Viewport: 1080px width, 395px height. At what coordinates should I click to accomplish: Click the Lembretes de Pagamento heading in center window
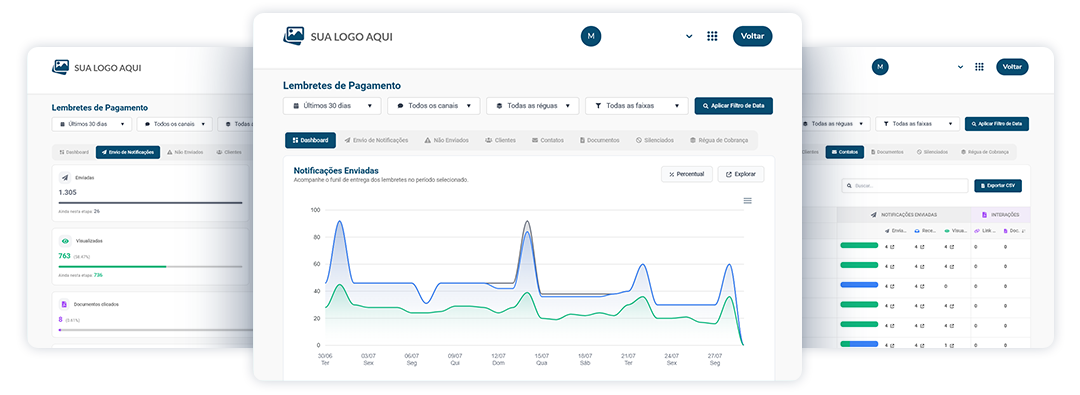point(342,86)
